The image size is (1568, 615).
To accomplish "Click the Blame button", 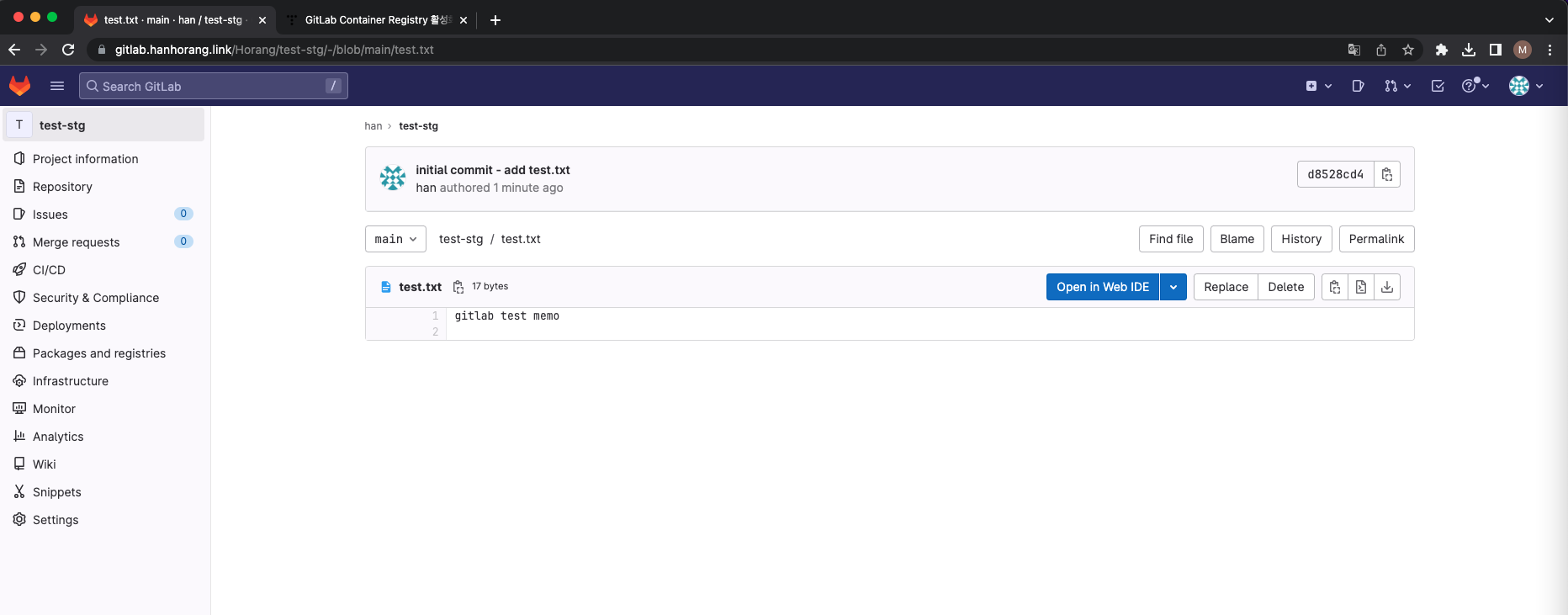I will click(x=1237, y=239).
